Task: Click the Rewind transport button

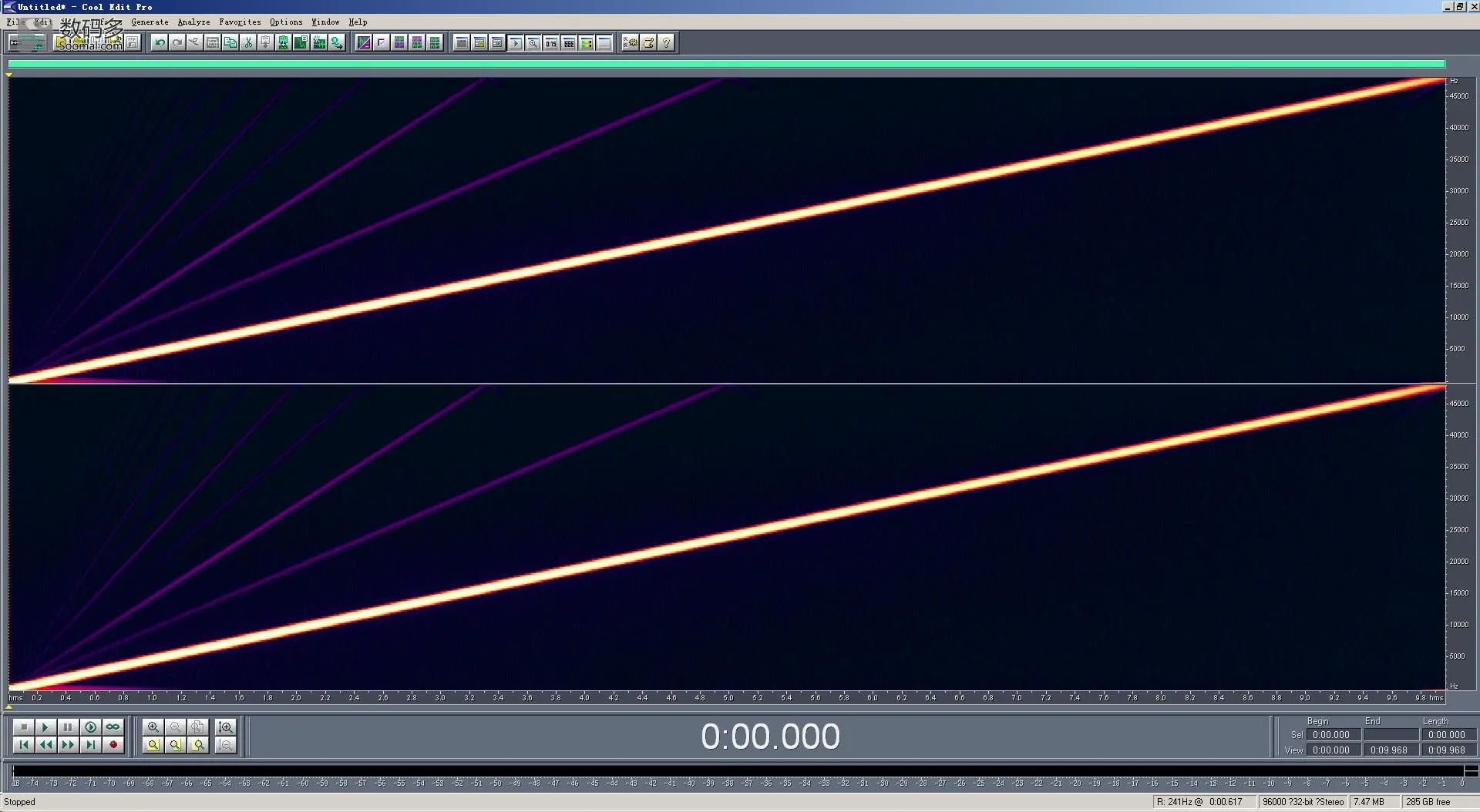Action: pyautogui.click(x=45, y=744)
